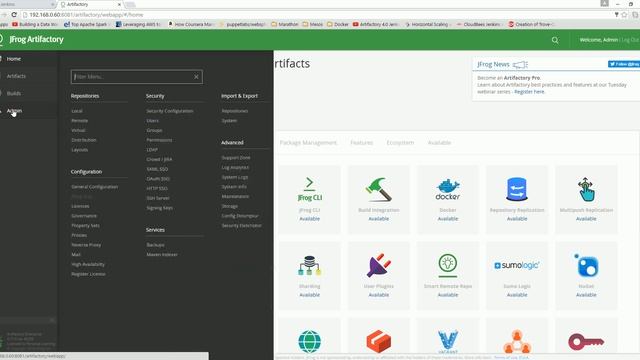Open Virtual repositories admin page
The image size is (640, 360).
(x=78, y=130)
